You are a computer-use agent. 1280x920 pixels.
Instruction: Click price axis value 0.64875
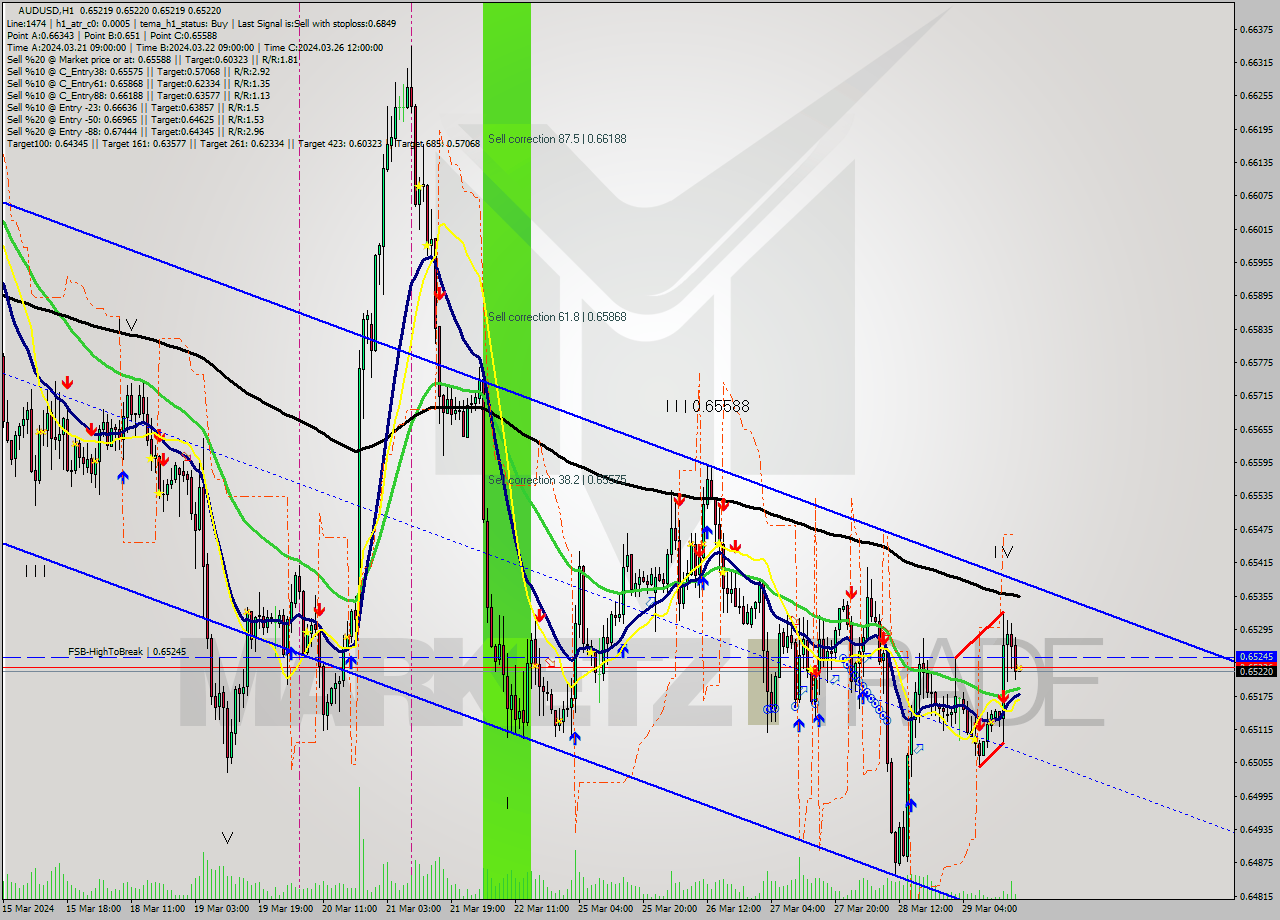(1256, 862)
